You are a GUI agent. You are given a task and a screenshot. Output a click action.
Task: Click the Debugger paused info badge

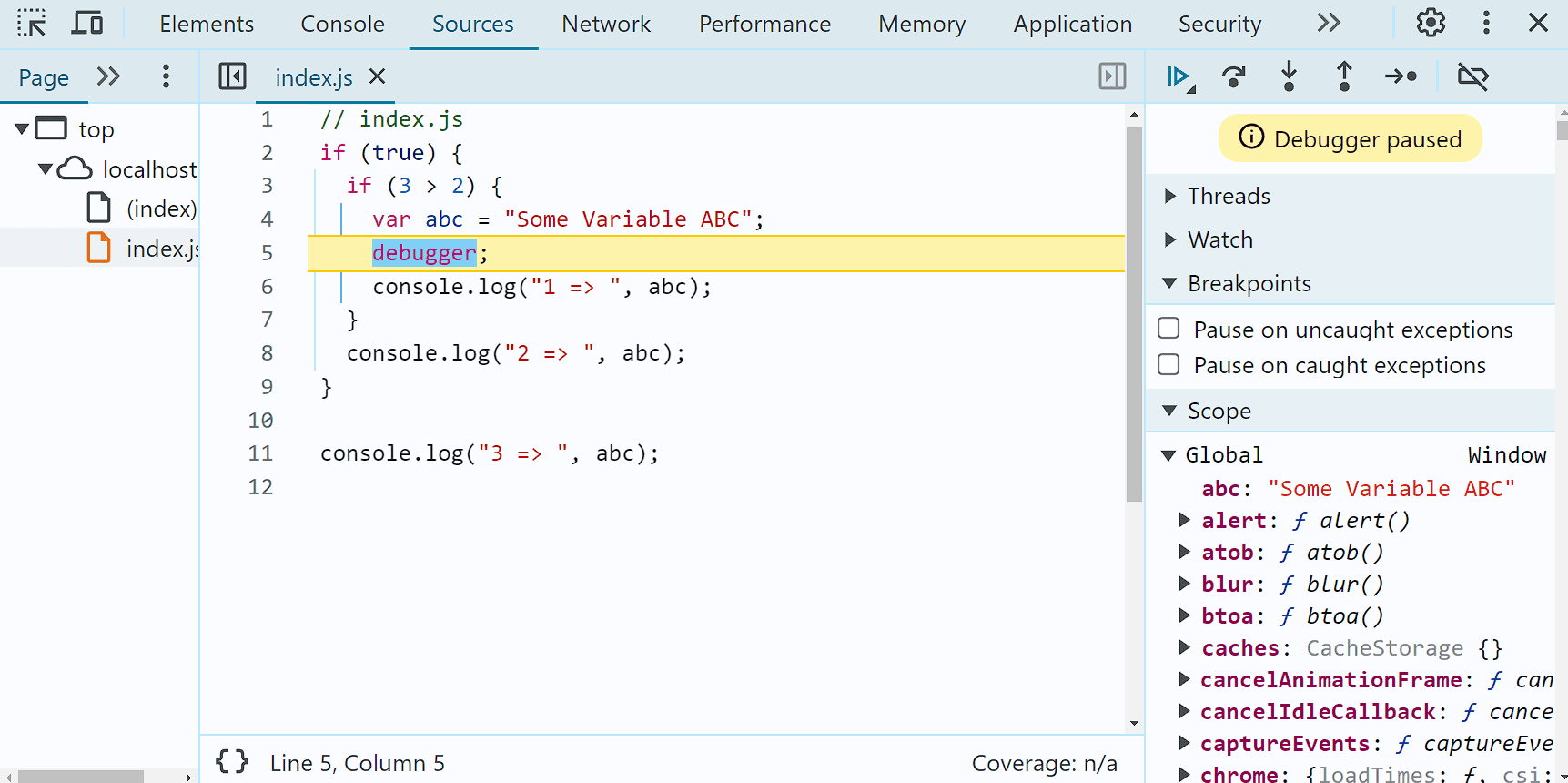[1351, 138]
